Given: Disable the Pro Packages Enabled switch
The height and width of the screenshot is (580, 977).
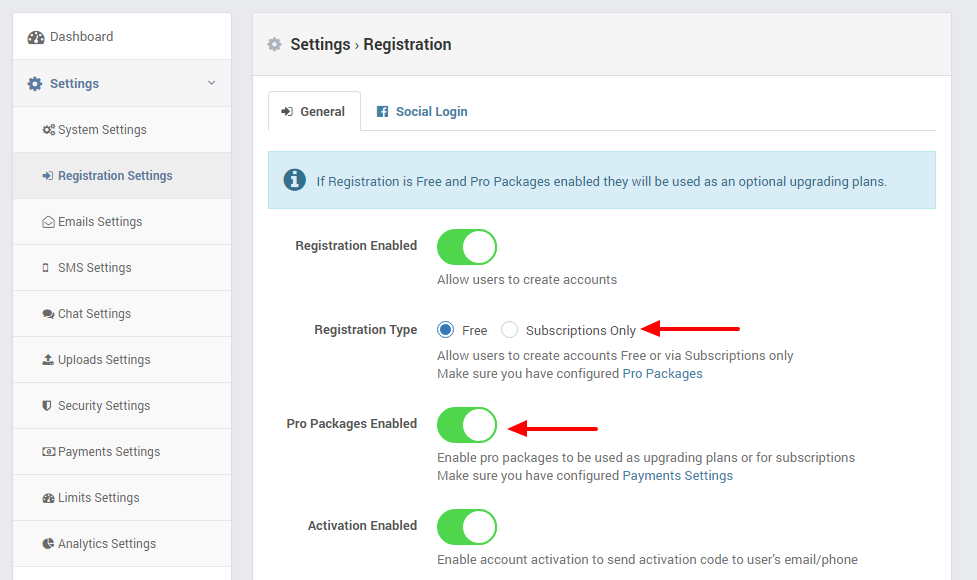Looking at the screenshot, I should click(467, 425).
